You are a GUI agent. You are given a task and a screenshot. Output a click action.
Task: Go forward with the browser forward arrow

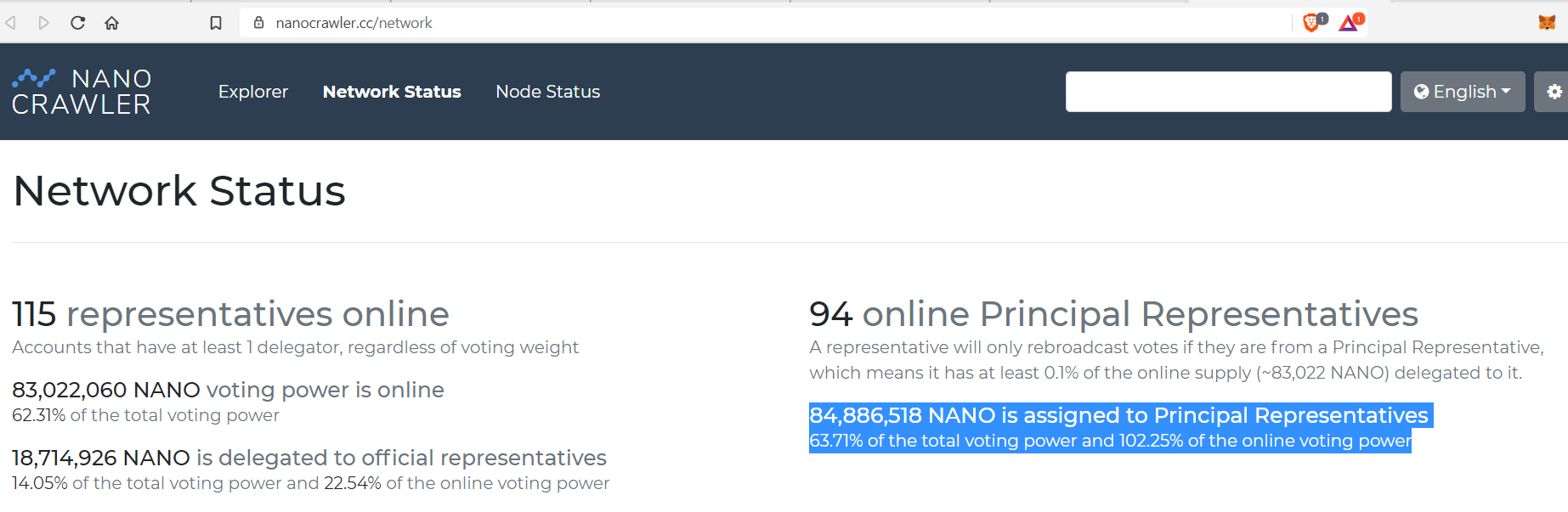tap(43, 23)
